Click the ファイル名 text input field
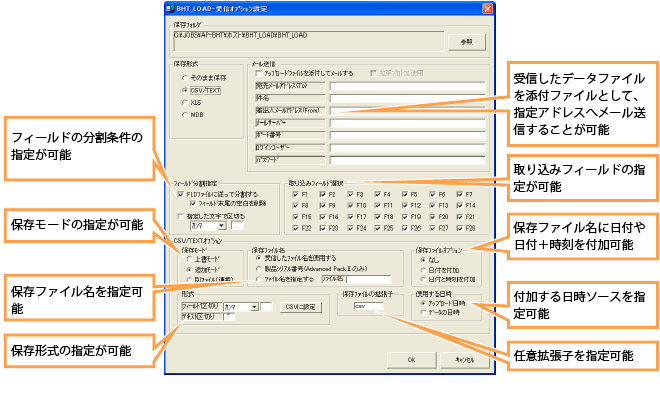 [x=369, y=279]
